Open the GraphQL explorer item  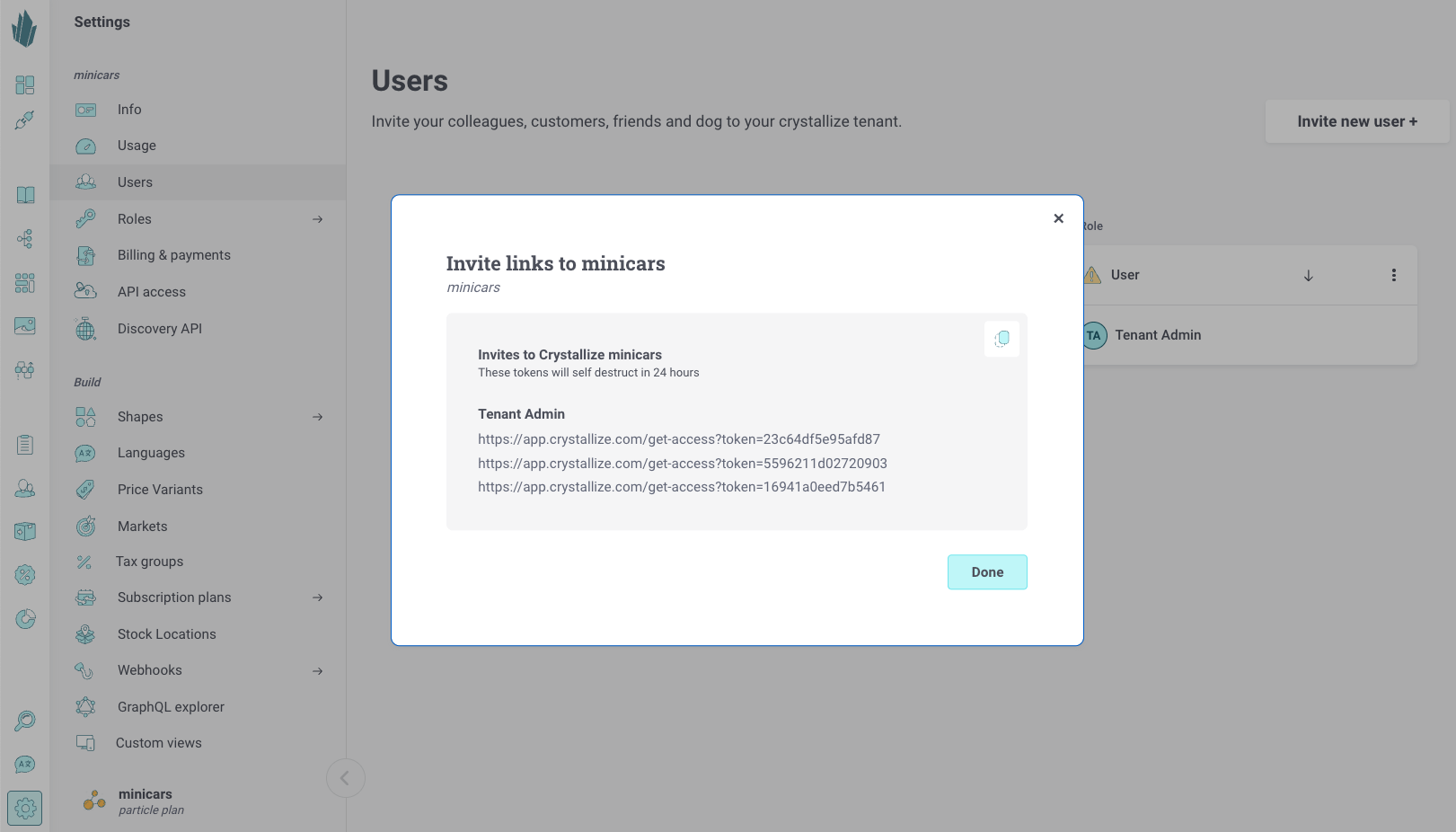(171, 707)
